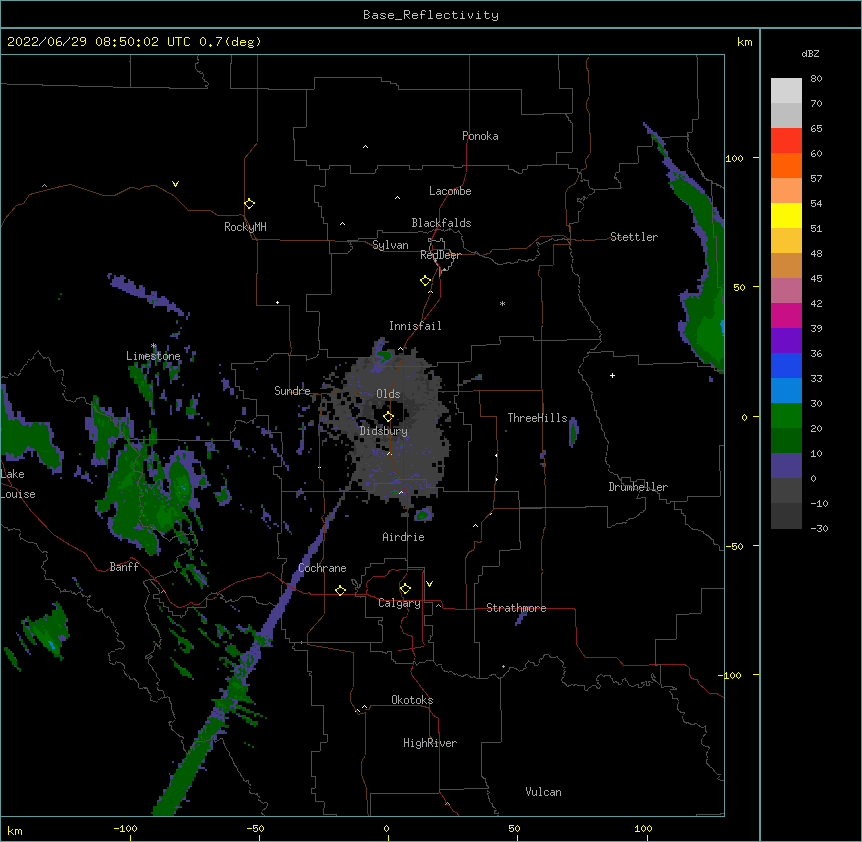
Task: Click the Sundre town label
Action: (292, 391)
